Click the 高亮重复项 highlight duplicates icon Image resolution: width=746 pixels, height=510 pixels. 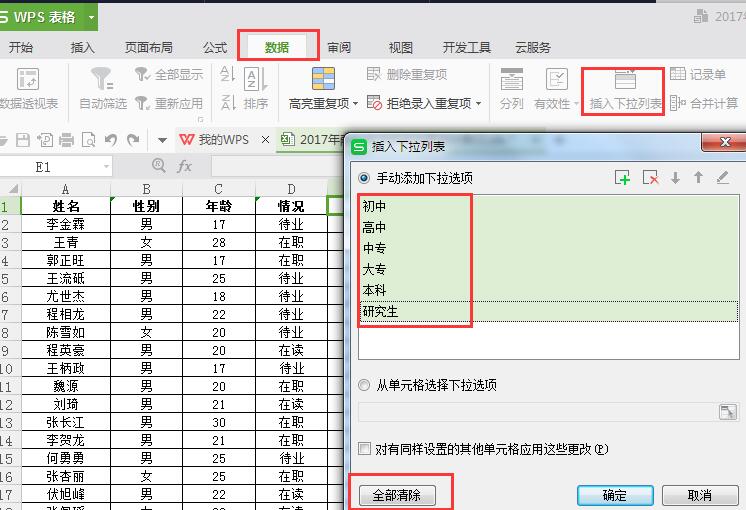point(323,79)
